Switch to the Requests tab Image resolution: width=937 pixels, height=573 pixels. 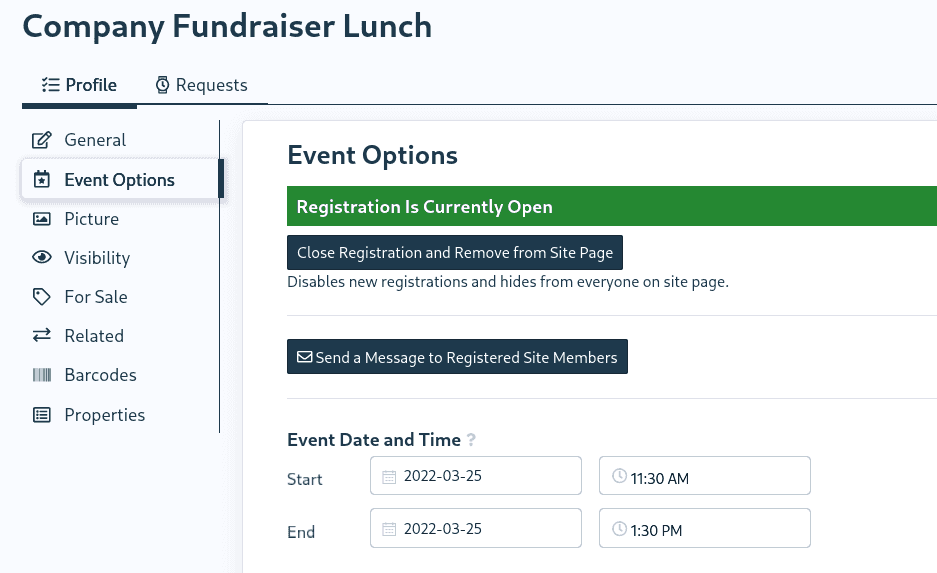tap(201, 85)
